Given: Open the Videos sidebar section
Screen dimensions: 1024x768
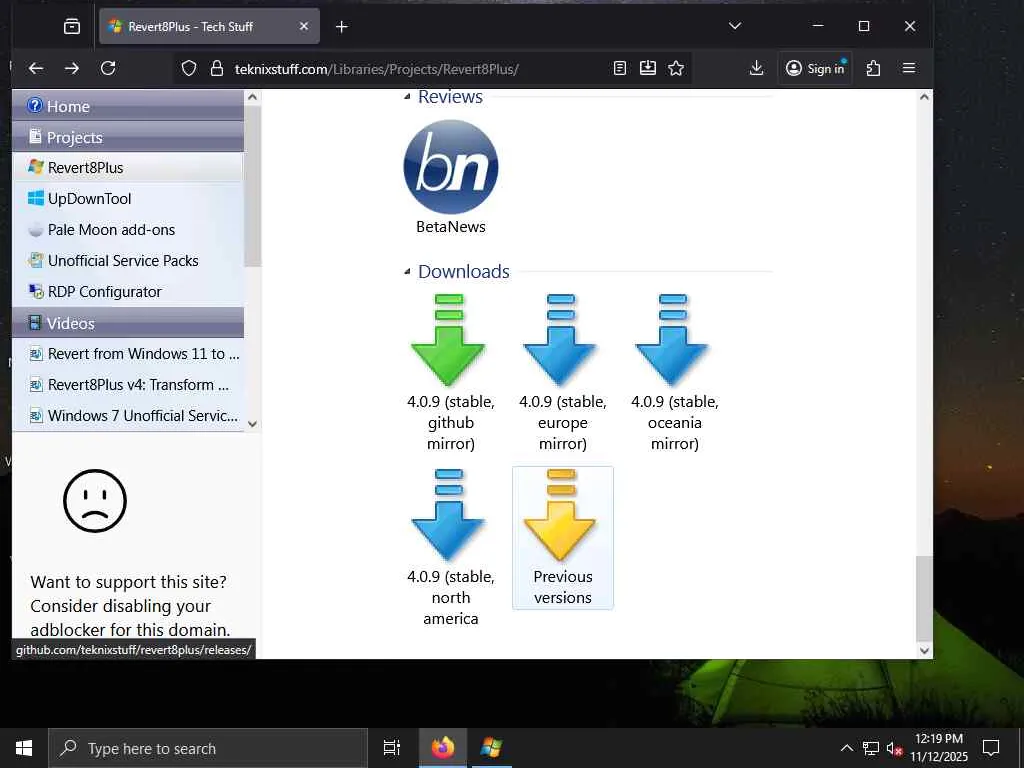Looking at the screenshot, I should 128,323.
